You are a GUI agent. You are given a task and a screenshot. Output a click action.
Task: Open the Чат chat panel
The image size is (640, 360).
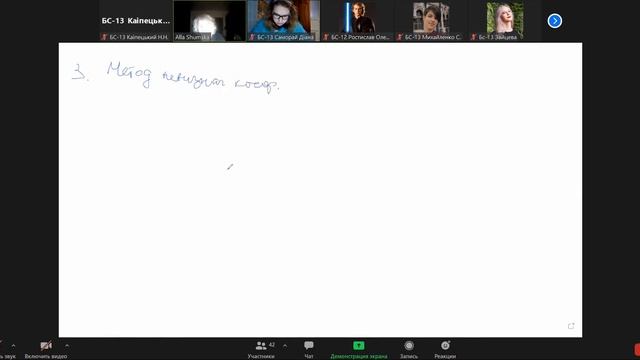point(309,350)
